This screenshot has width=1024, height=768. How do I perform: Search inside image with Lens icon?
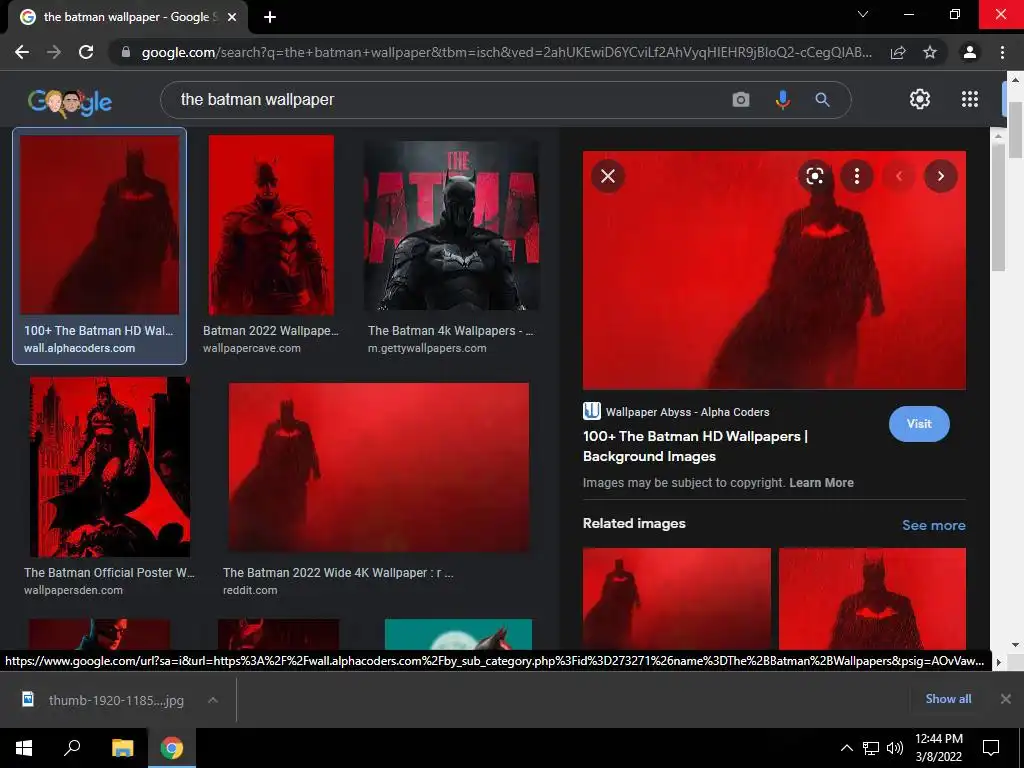pos(814,176)
